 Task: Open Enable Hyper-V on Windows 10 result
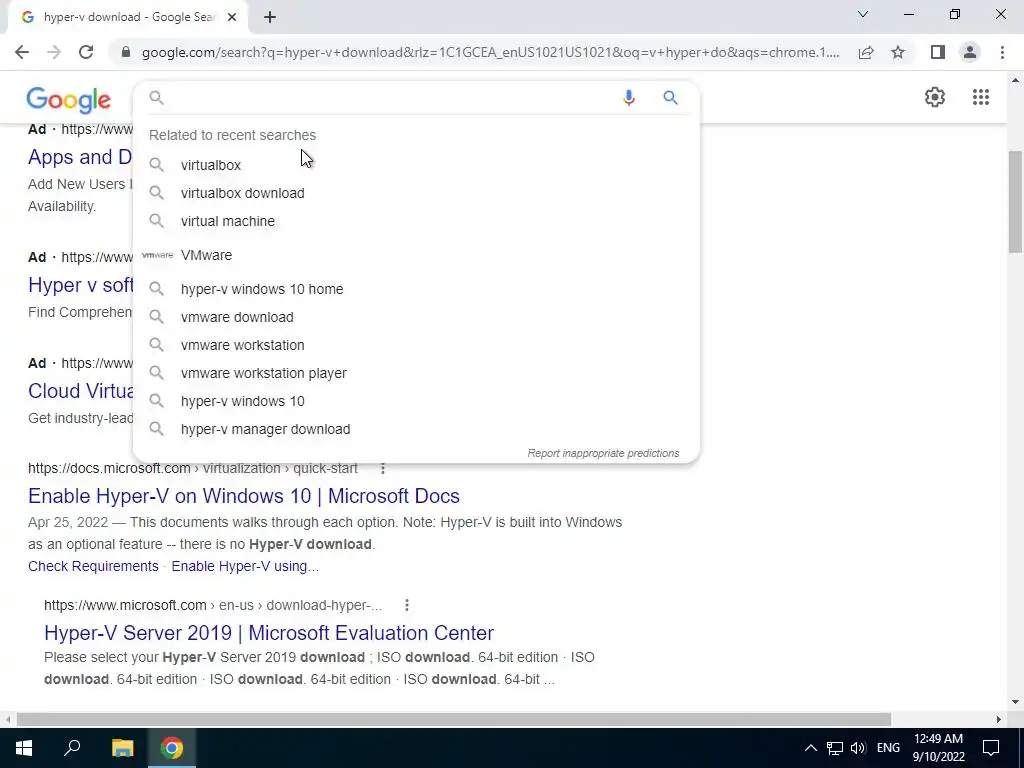point(244,496)
